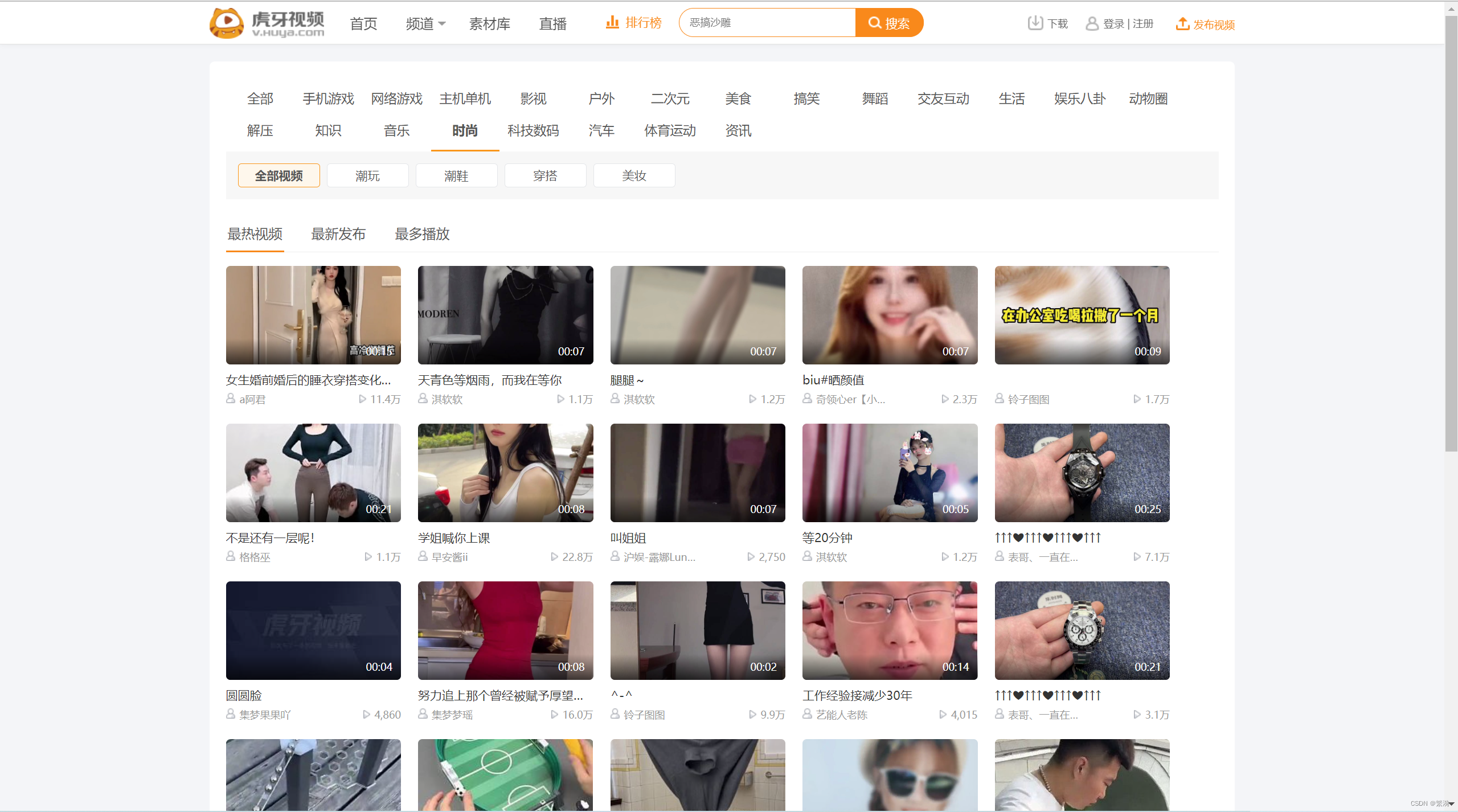Image resolution: width=1458 pixels, height=812 pixels.
Task: Open the 工作经验接减少30年 video thumbnail
Action: click(890, 630)
